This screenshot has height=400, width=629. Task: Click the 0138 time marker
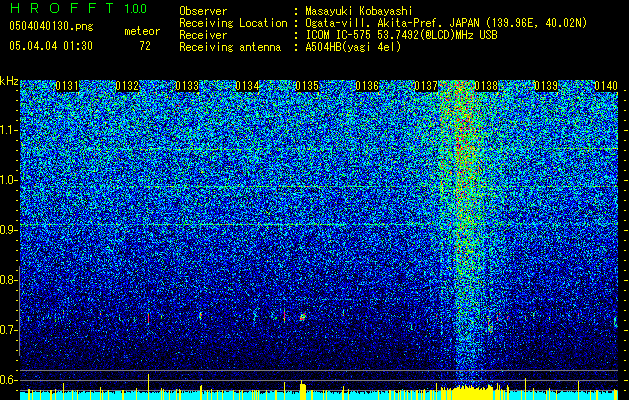point(486,86)
